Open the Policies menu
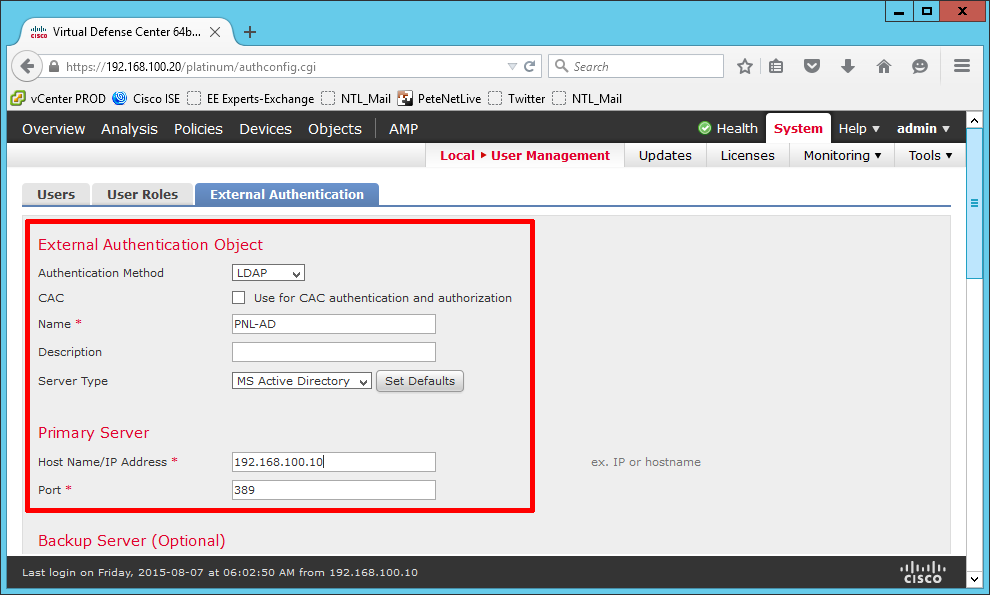 (x=198, y=129)
